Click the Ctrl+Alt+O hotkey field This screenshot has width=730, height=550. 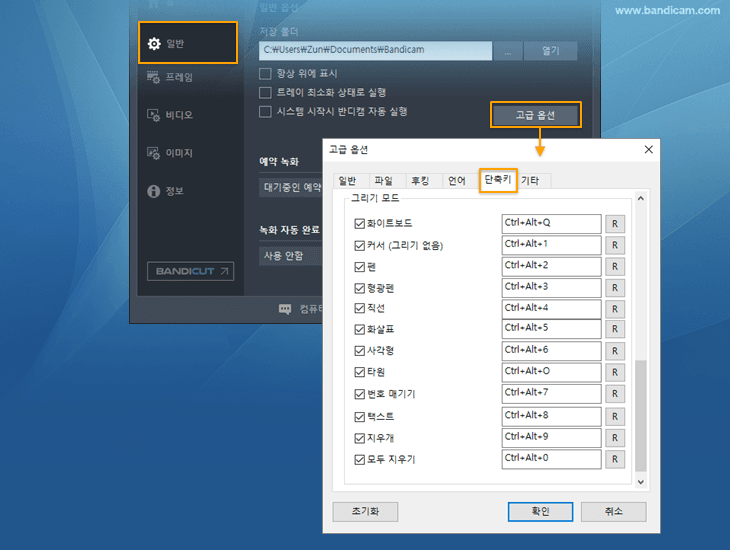[551, 372]
